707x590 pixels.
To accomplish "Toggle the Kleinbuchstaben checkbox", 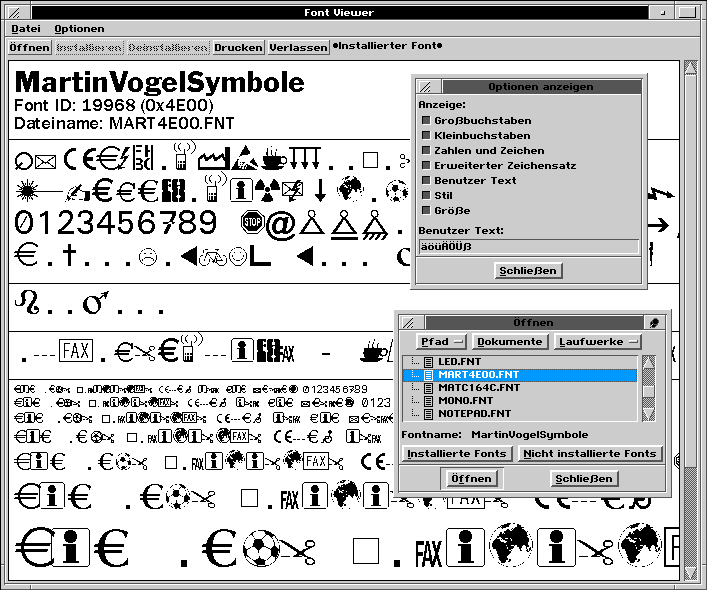I will tap(426, 135).
